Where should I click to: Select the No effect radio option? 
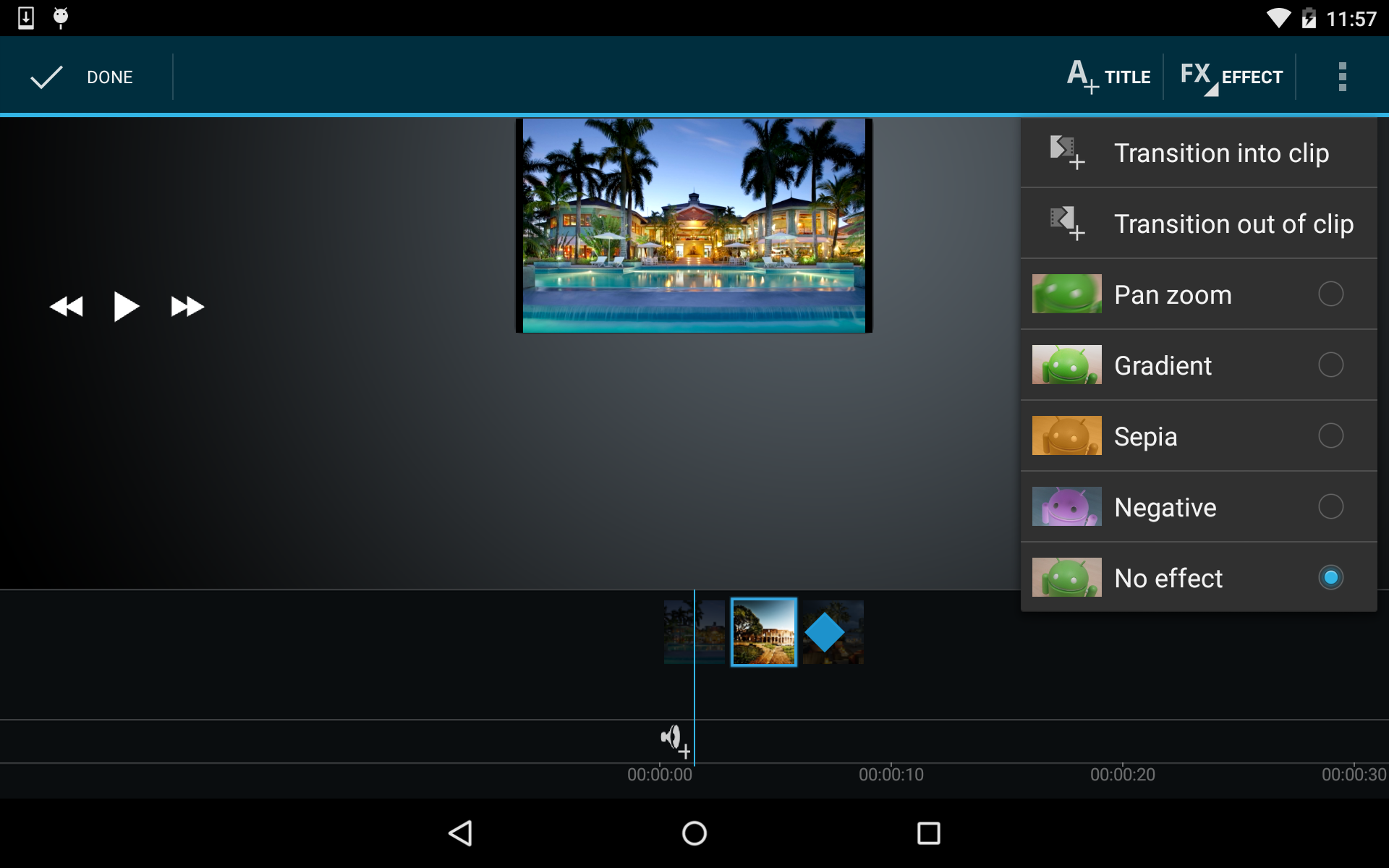click(x=1330, y=578)
